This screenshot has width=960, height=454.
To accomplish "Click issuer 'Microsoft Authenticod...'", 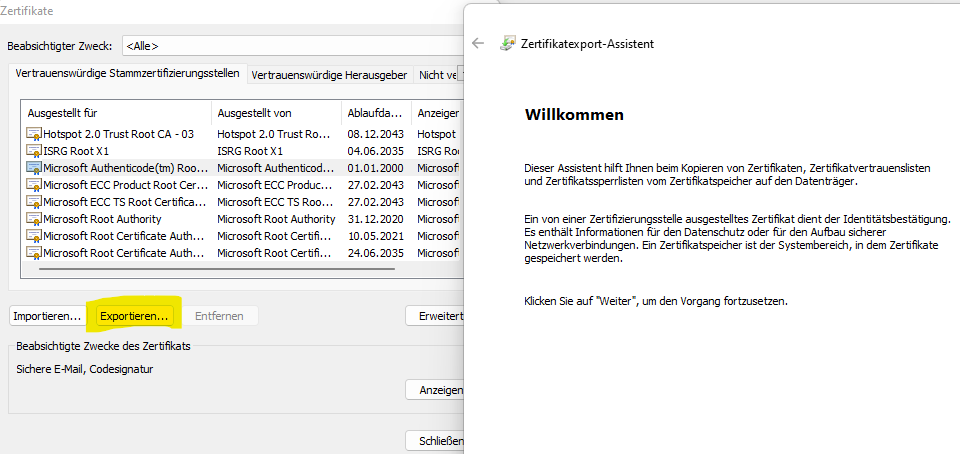I will [x=276, y=168].
